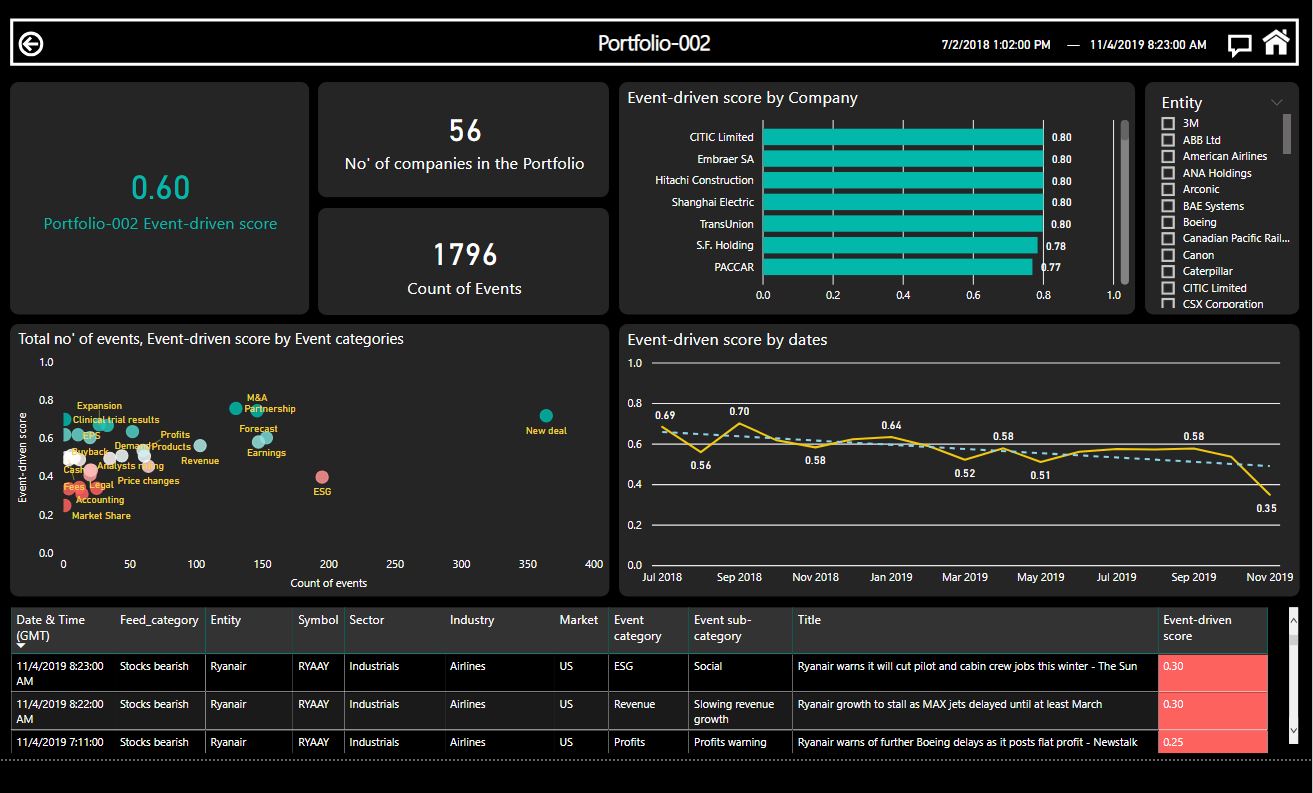
Task: Enable the ANA Holdings checkbox
Action: coord(1167,173)
